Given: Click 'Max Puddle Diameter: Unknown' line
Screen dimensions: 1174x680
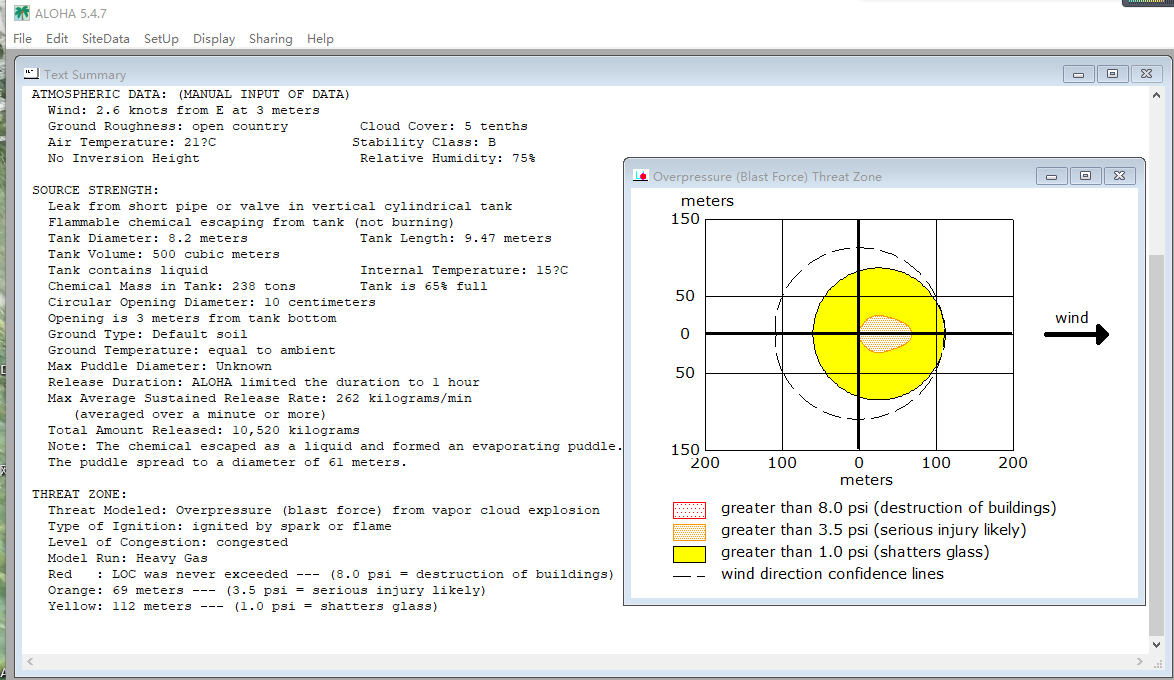Looking at the screenshot, I should pyautogui.click(x=159, y=366).
